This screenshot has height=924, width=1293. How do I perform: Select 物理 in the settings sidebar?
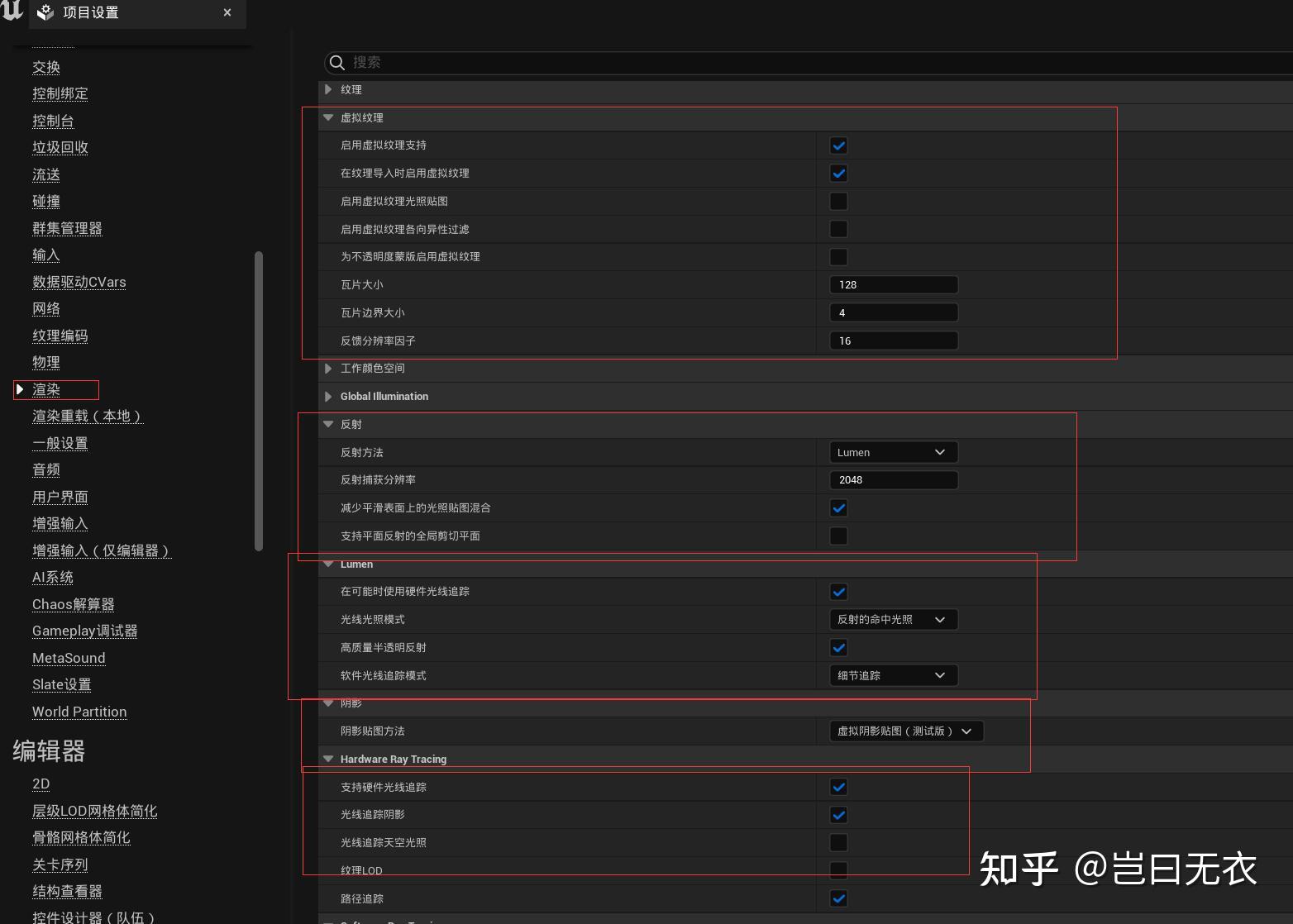pyautogui.click(x=46, y=362)
